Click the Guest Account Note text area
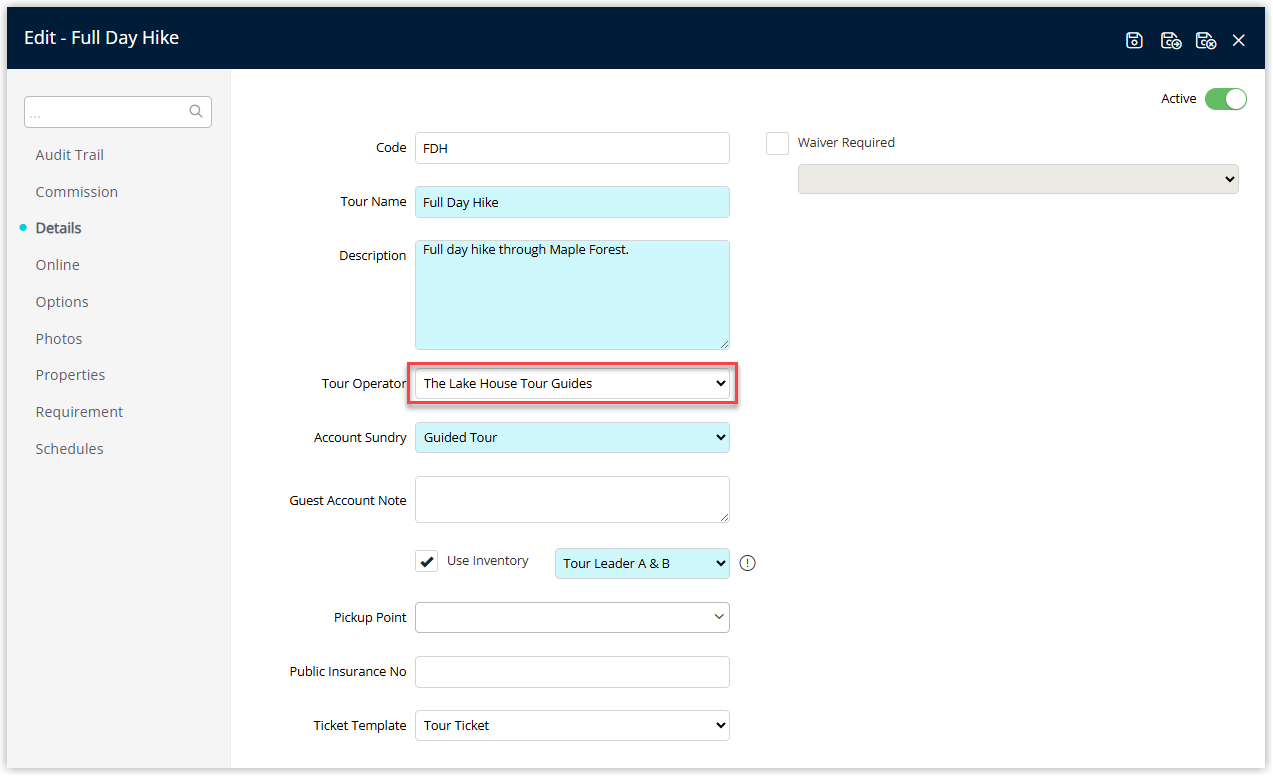This screenshot has height=776, width=1273. pyautogui.click(x=572, y=499)
